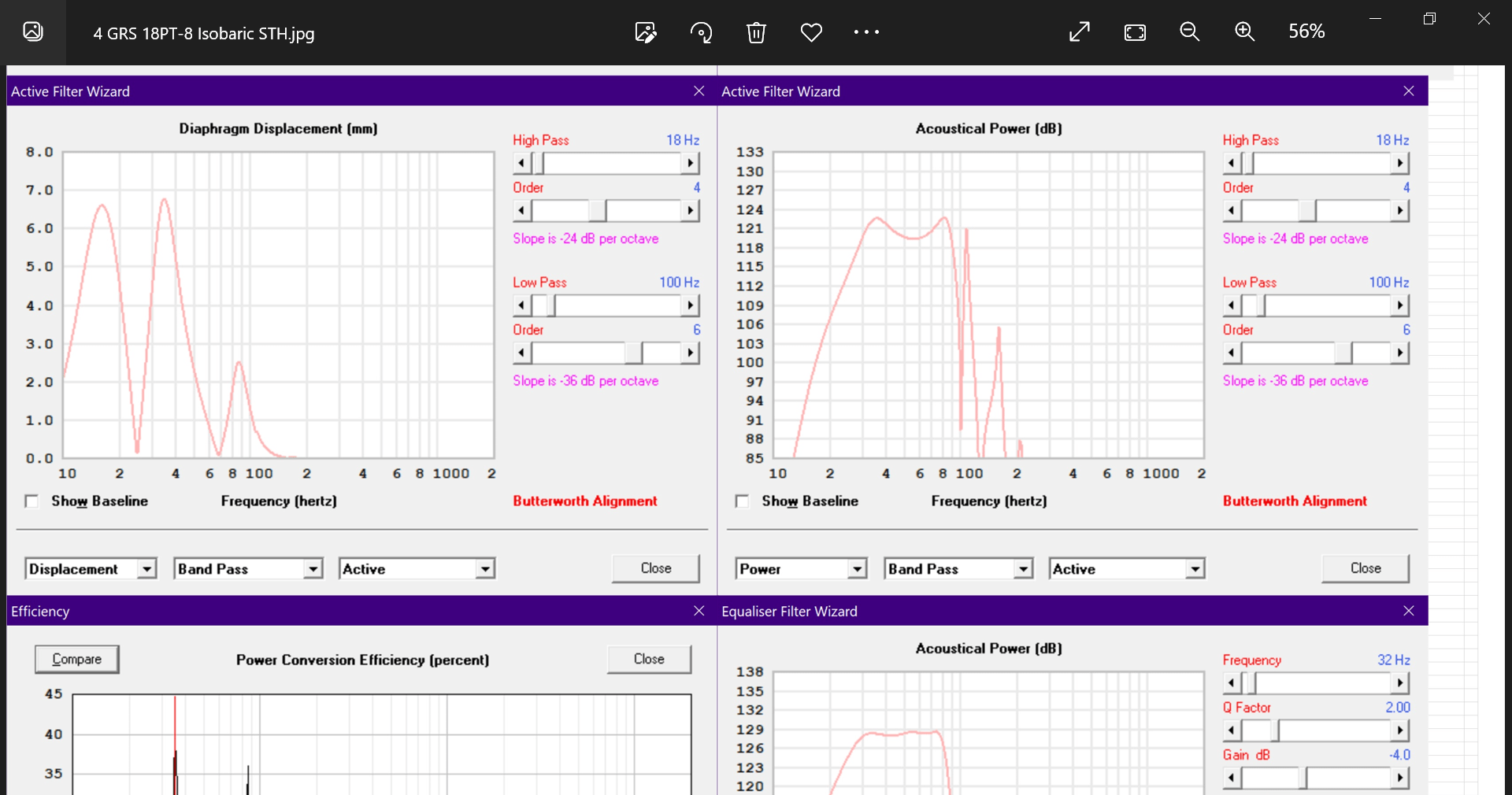The height and width of the screenshot is (795, 1512).
Task: Click the Fit to window icon
Action: click(1135, 32)
